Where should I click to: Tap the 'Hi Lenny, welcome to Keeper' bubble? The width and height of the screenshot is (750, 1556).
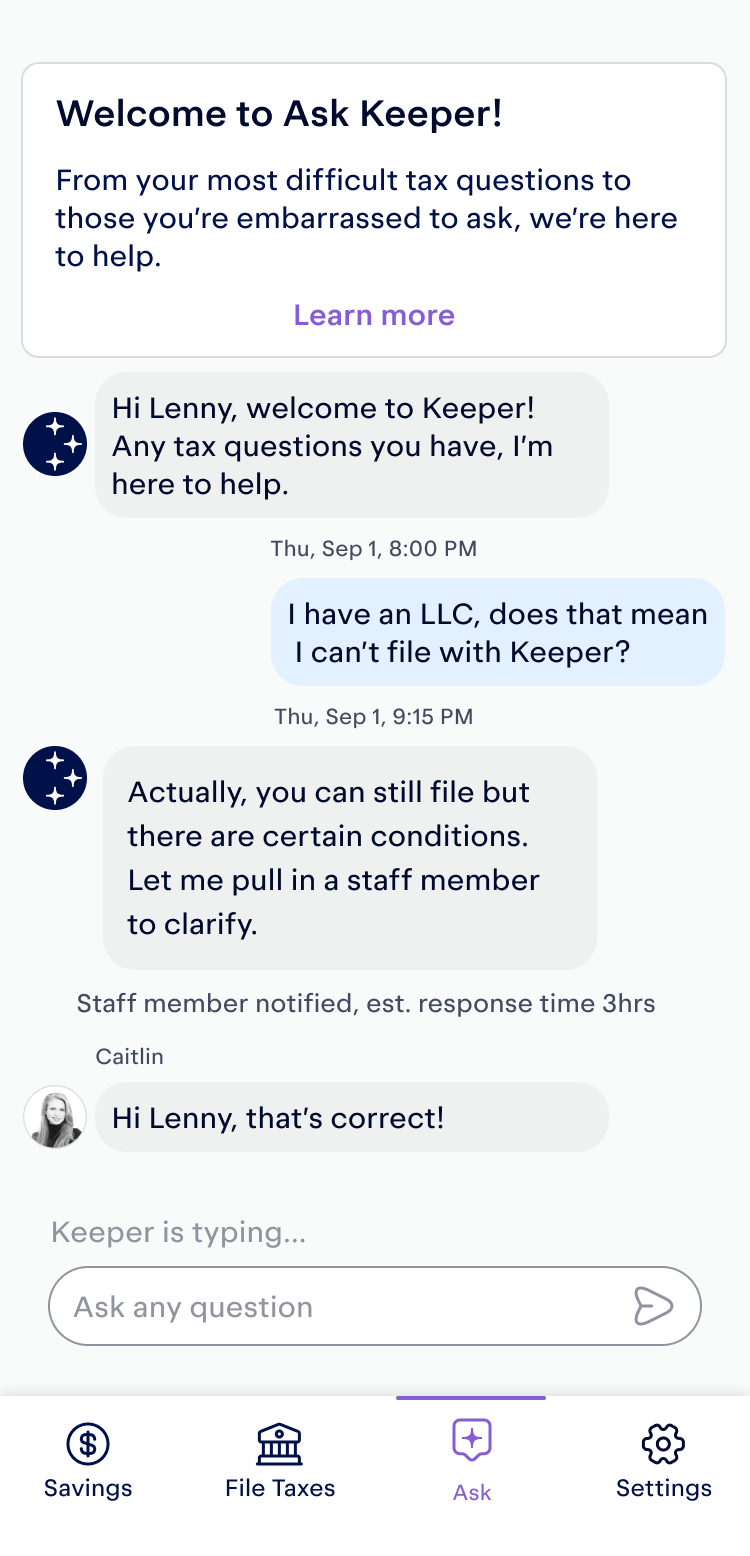click(352, 445)
